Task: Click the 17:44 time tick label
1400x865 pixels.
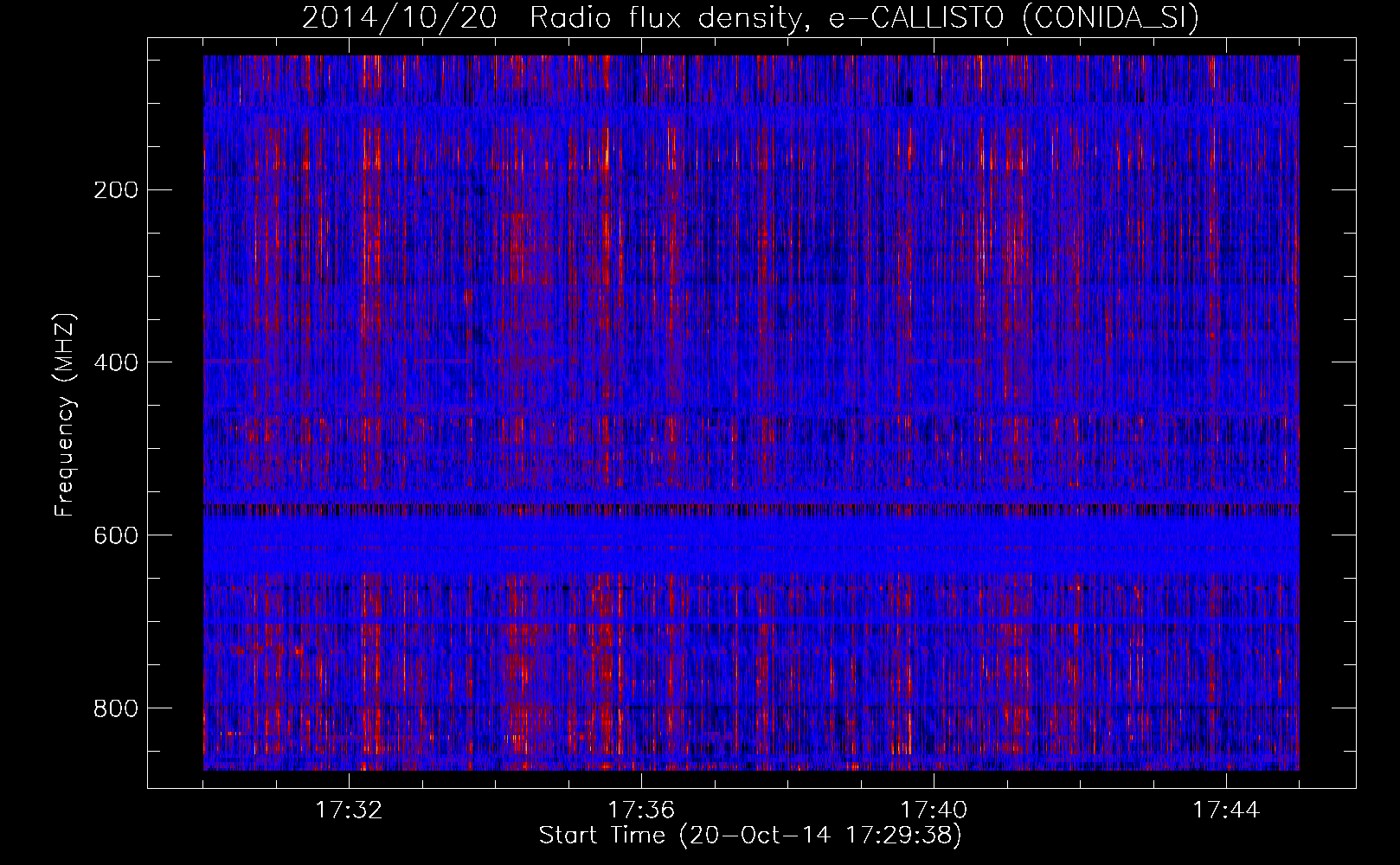Action: 1226,811
